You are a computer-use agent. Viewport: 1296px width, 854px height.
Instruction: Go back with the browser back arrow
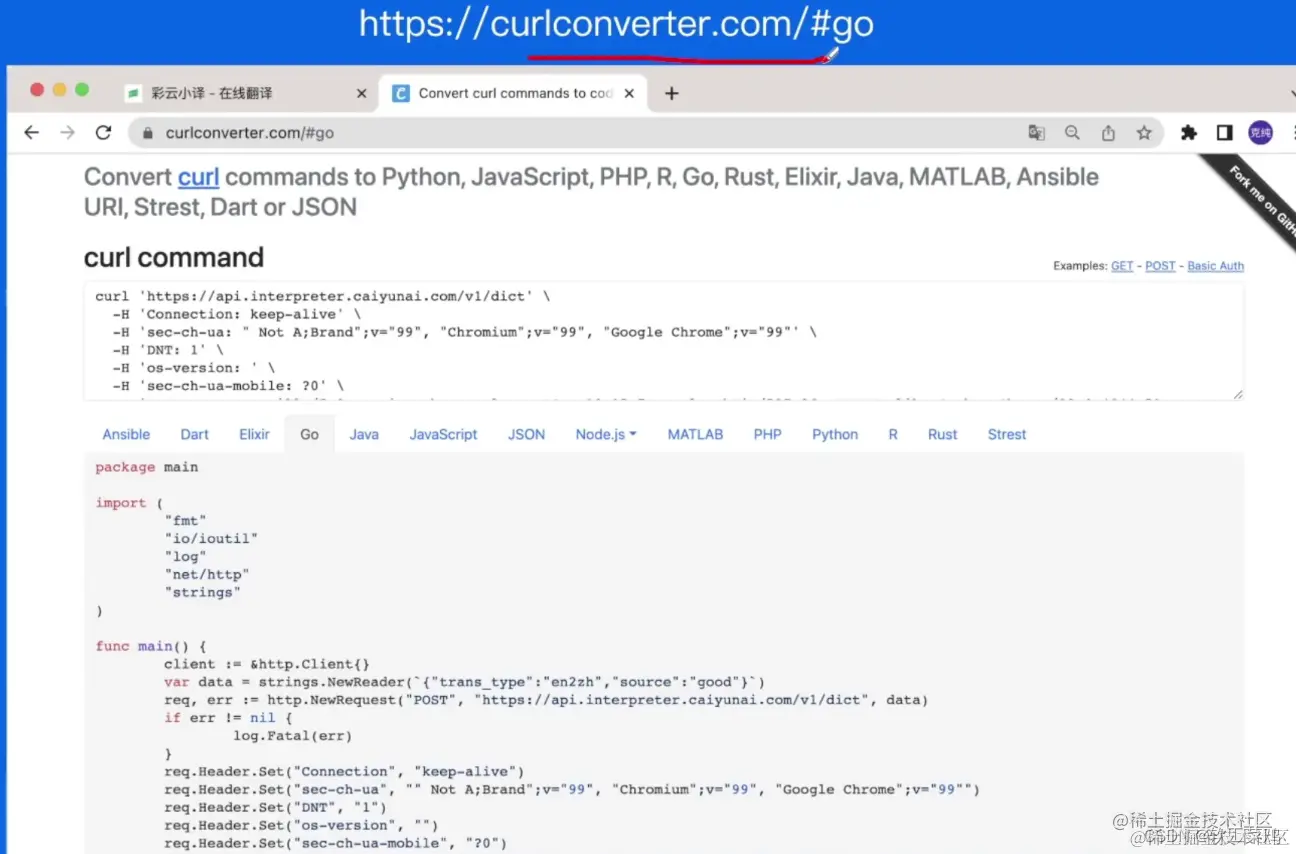[32, 133]
